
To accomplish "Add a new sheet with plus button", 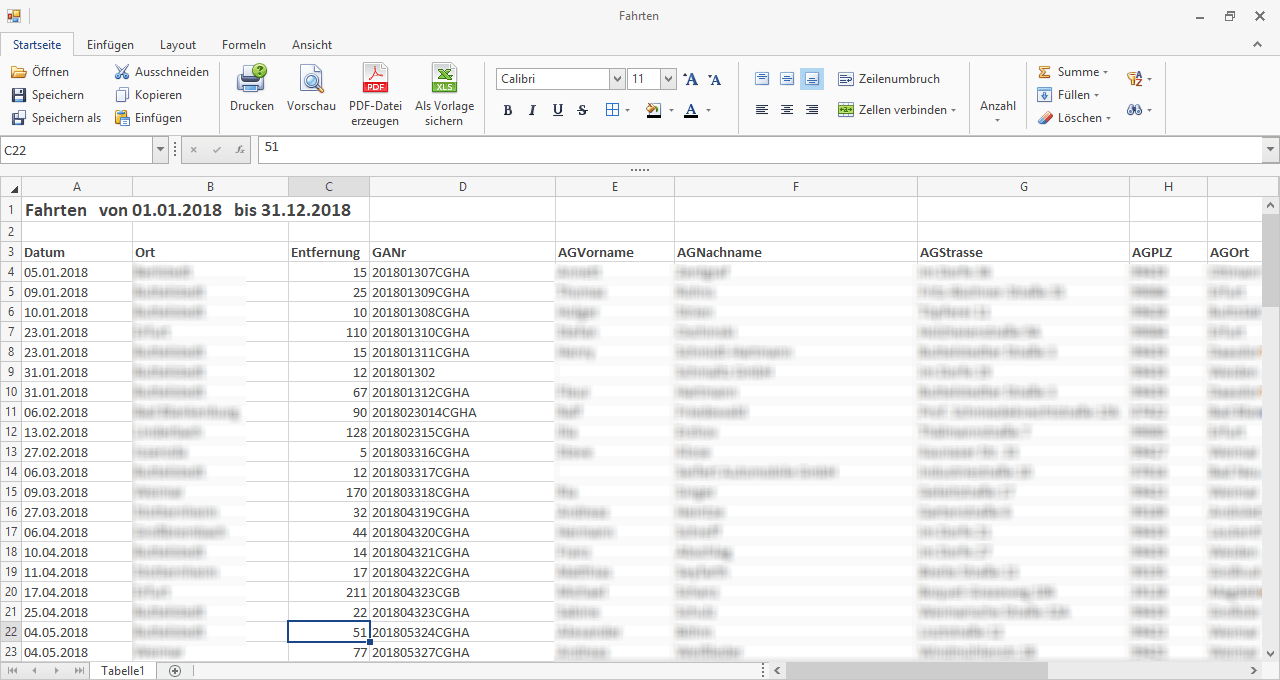I will (175, 671).
